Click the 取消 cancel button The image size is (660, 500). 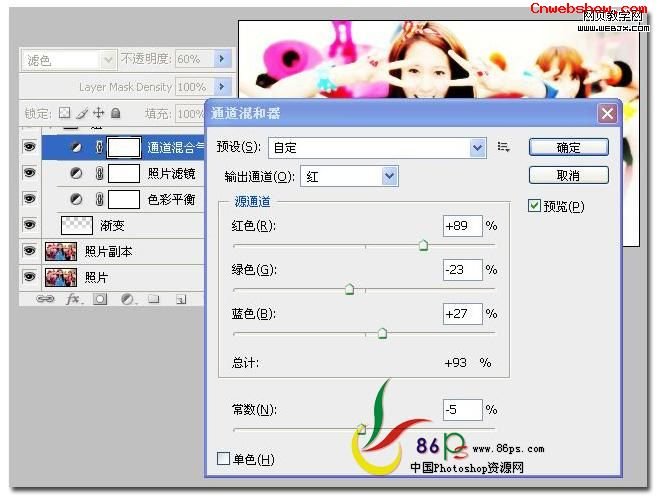(568, 175)
